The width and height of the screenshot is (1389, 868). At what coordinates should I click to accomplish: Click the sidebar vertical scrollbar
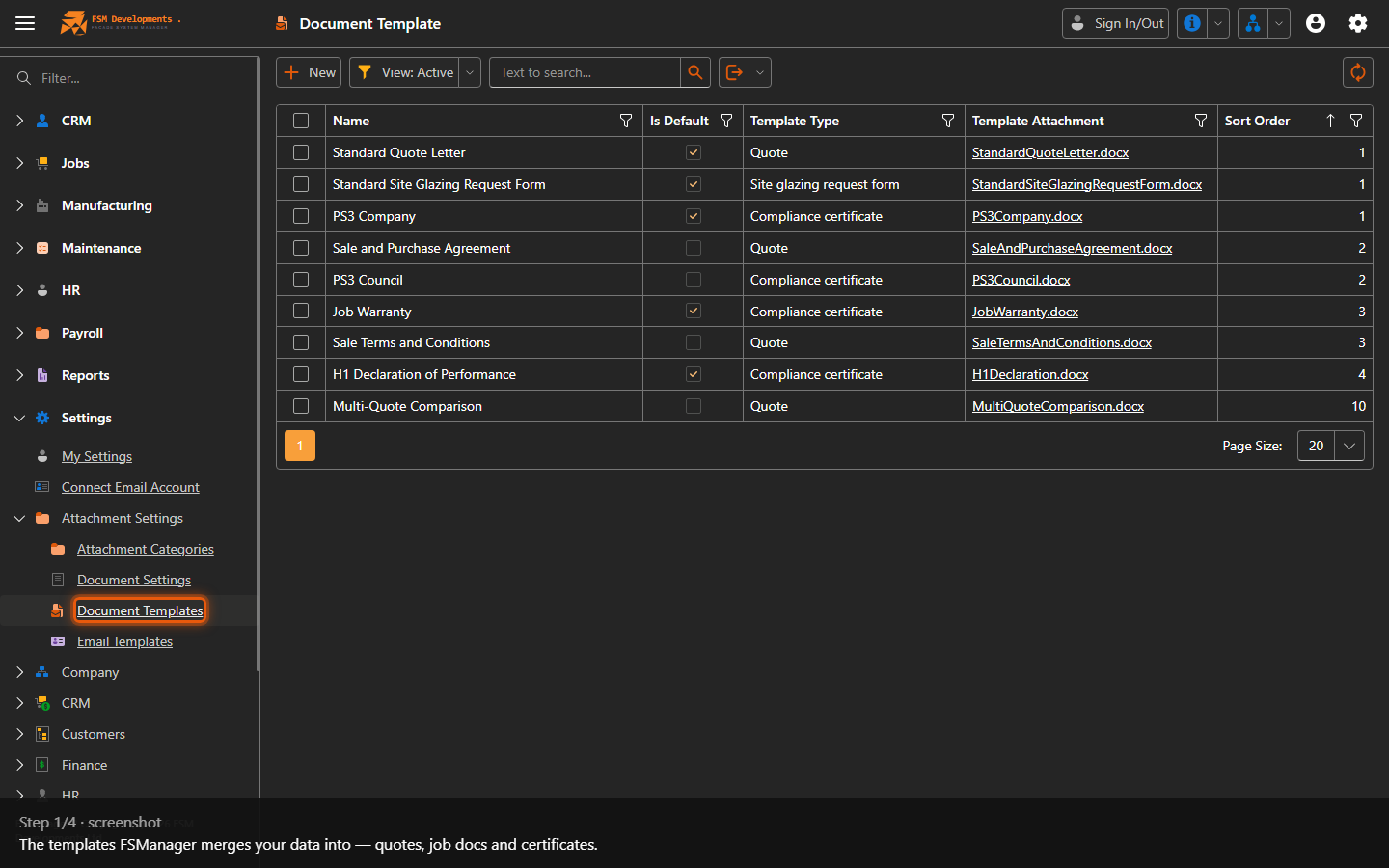pos(258,365)
